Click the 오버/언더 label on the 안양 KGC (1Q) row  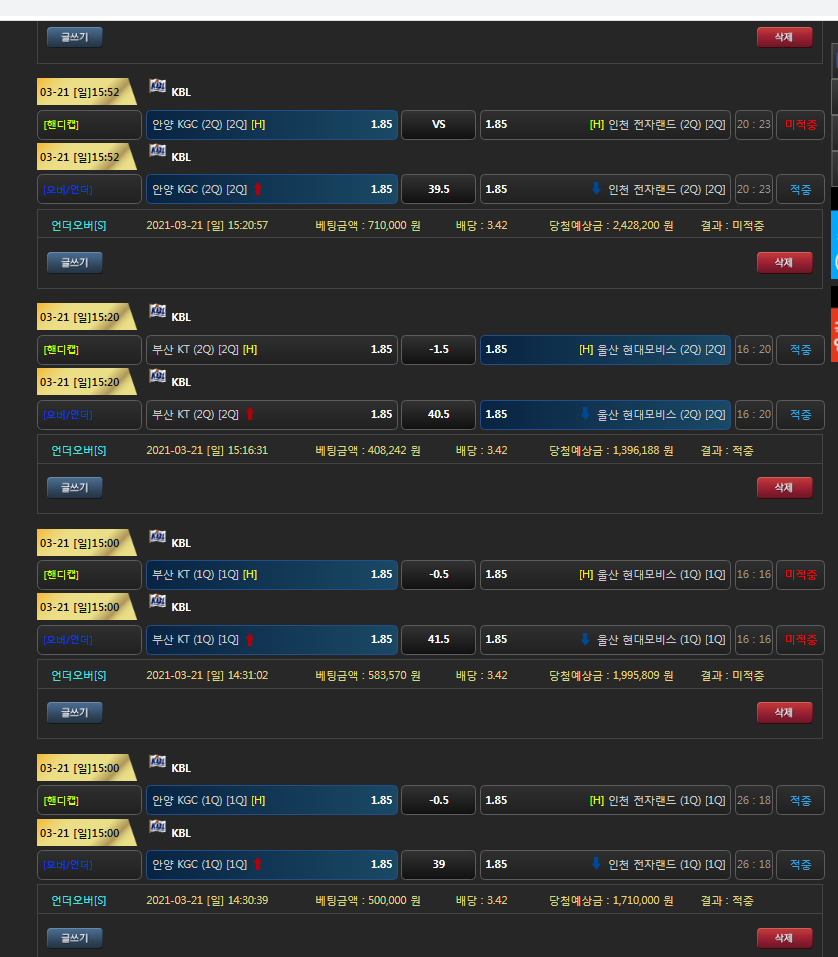(x=90, y=864)
